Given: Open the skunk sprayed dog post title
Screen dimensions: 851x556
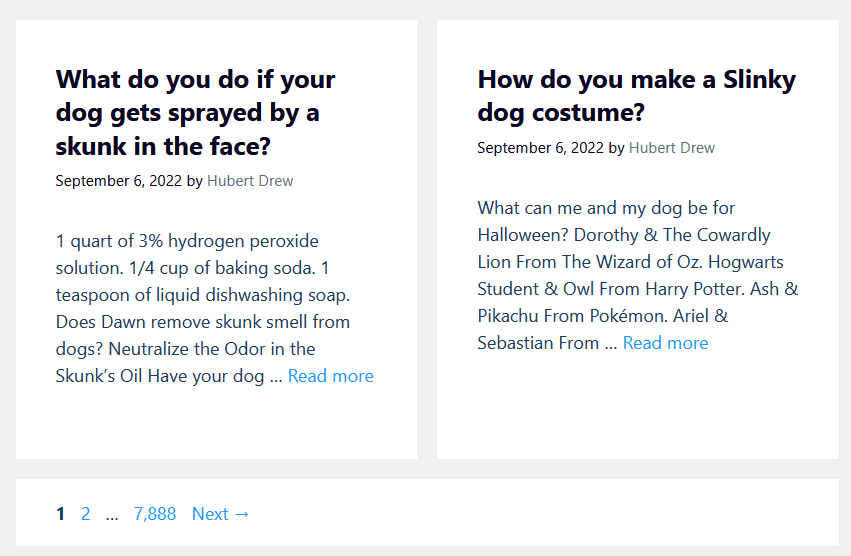Looking at the screenshot, I should (x=195, y=112).
